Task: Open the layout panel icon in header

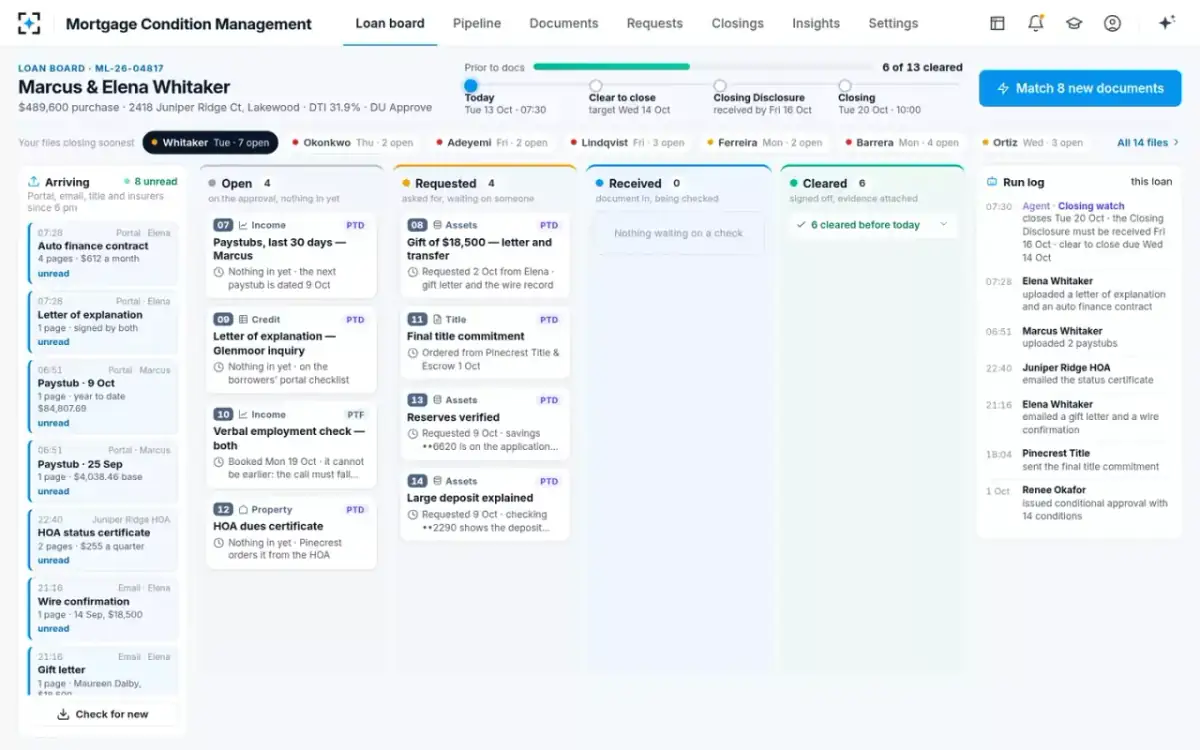Action: click(997, 23)
